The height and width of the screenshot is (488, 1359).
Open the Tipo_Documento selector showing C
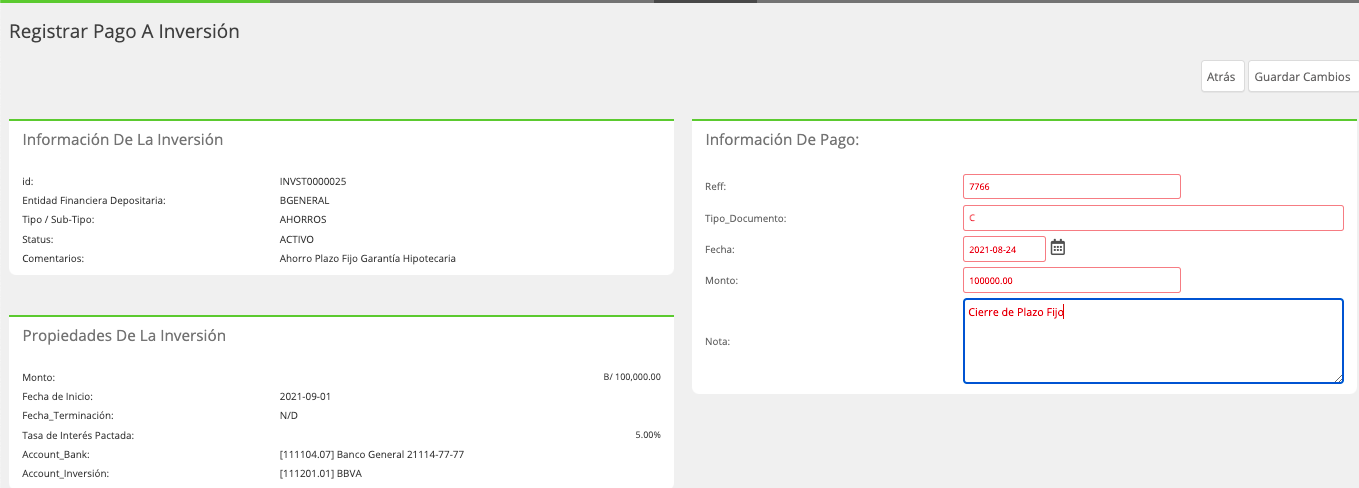point(1153,217)
